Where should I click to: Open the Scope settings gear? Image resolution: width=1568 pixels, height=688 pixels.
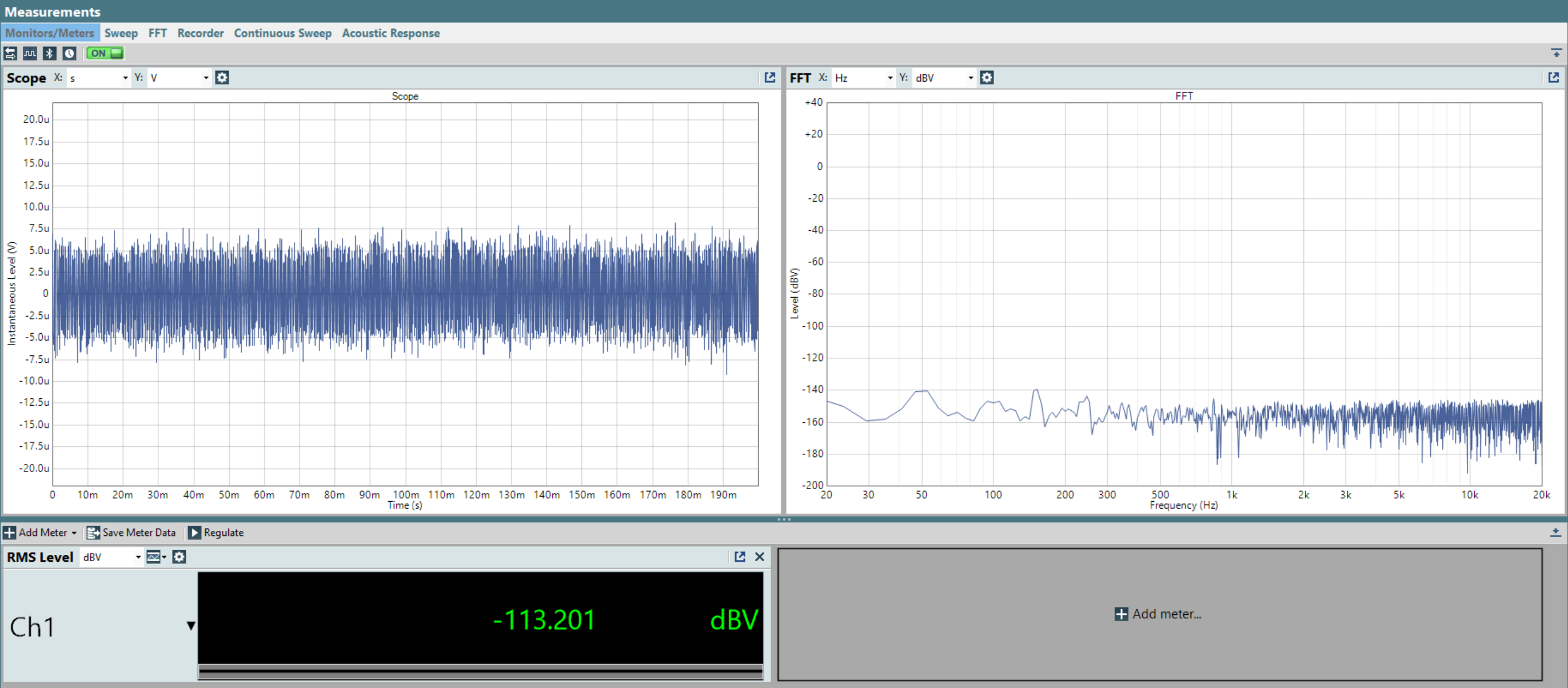point(222,77)
